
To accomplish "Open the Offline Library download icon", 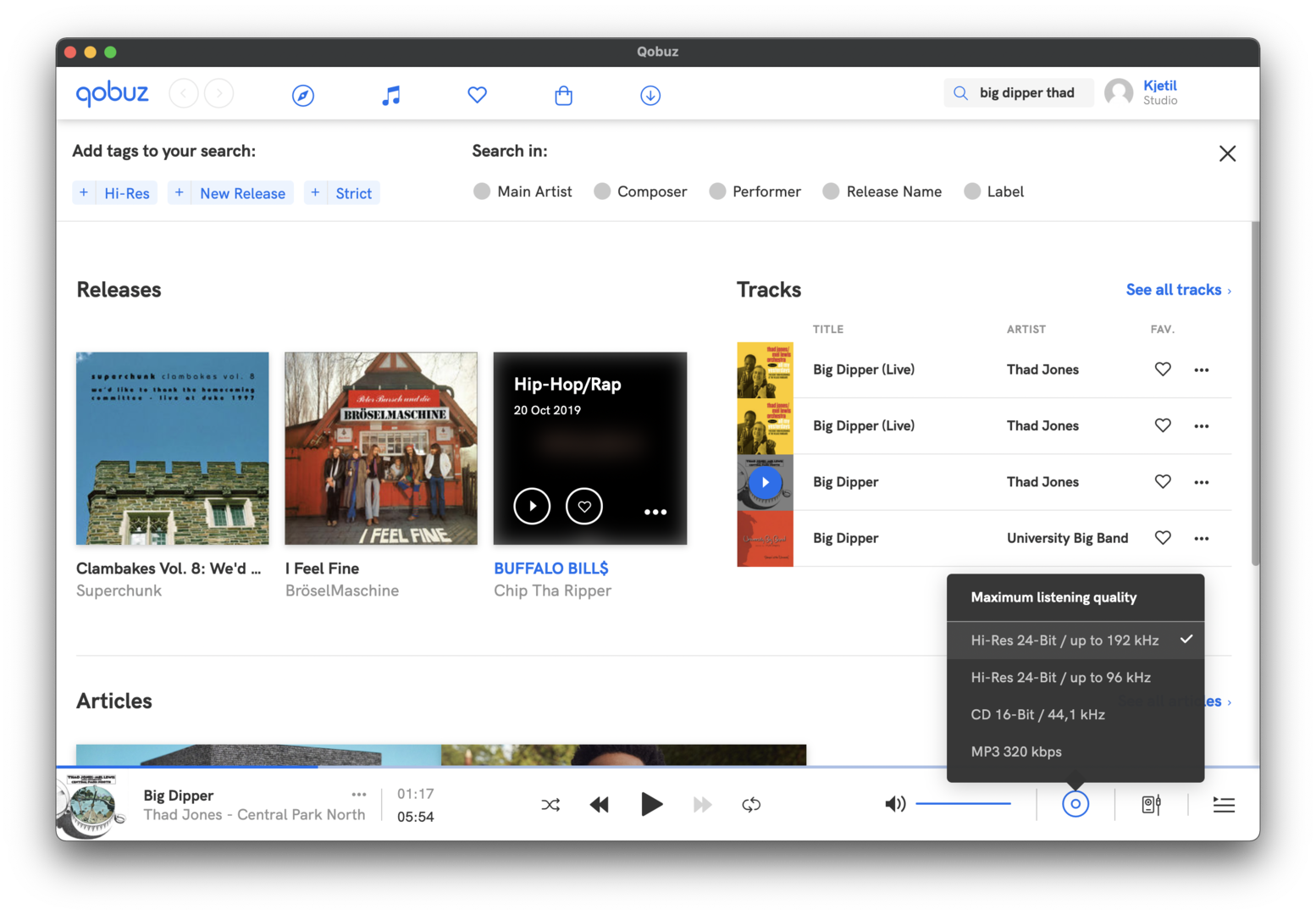I will tap(650, 95).
